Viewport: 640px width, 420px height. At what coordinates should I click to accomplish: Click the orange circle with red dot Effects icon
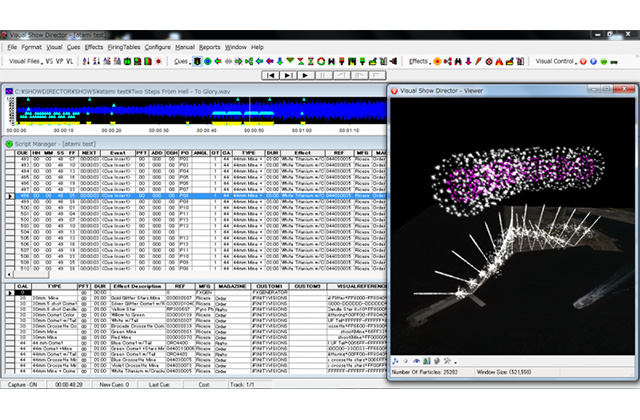[x=438, y=61]
